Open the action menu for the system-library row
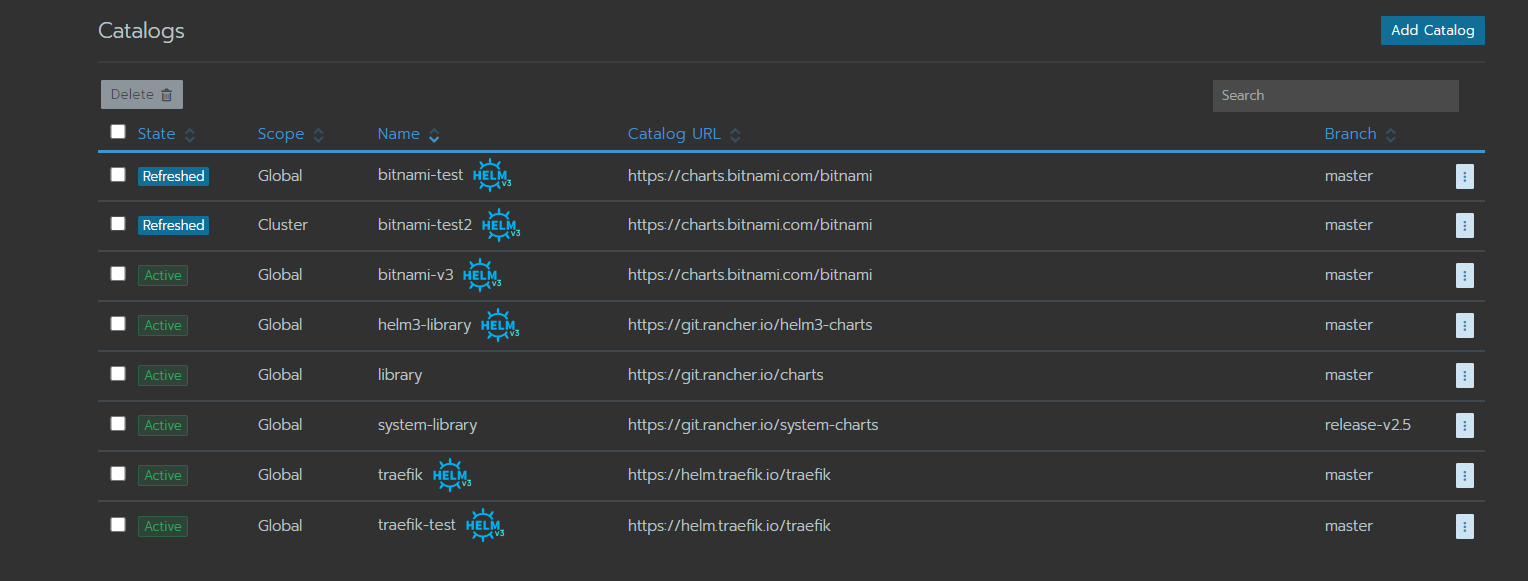 point(1464,425)
